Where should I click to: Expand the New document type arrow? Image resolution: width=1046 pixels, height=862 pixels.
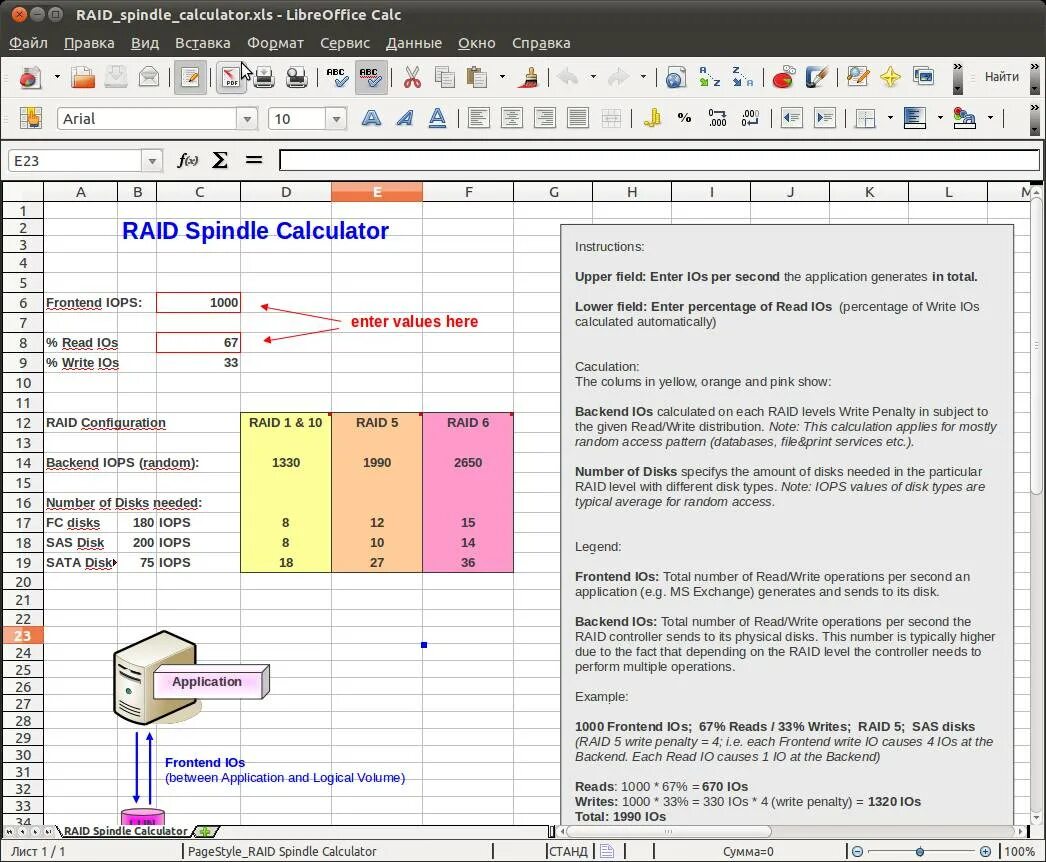tap(57, 77)
